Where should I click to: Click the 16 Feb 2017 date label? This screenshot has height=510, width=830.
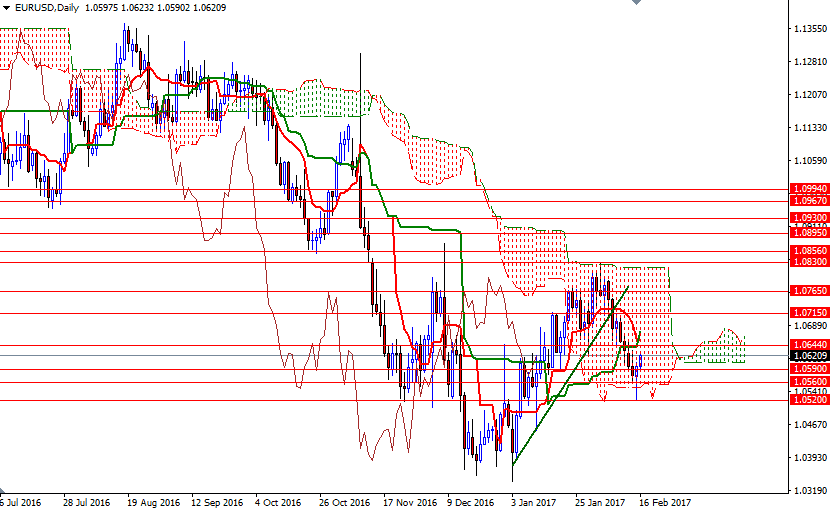(x=665, y=502)
